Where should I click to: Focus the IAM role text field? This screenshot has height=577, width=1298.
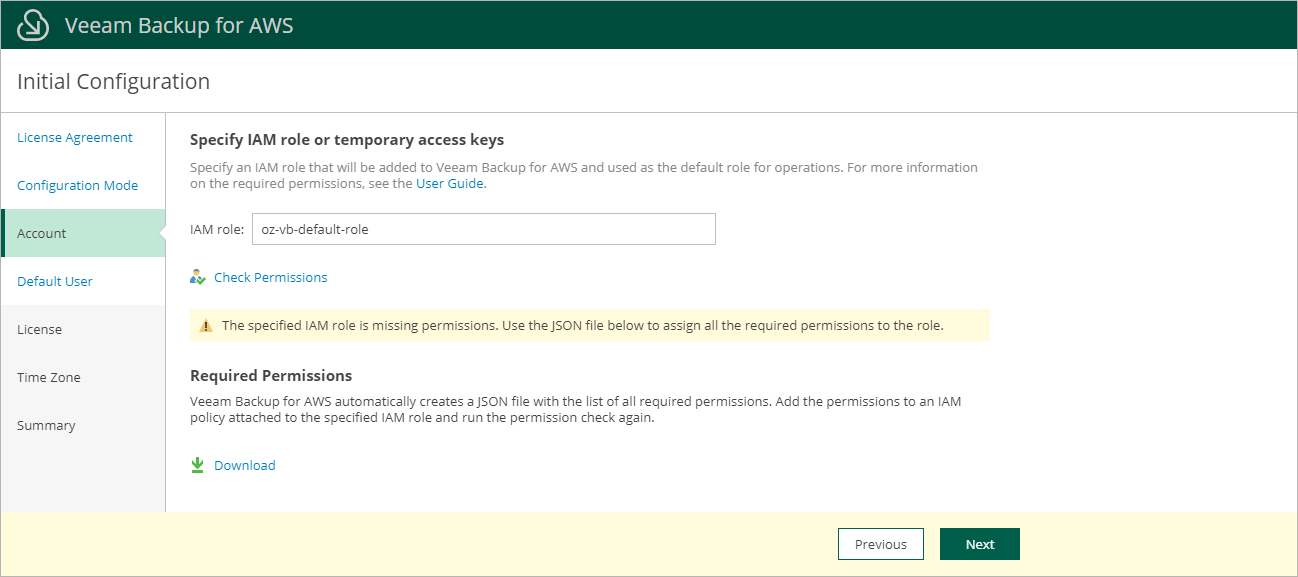pos(483,229)
